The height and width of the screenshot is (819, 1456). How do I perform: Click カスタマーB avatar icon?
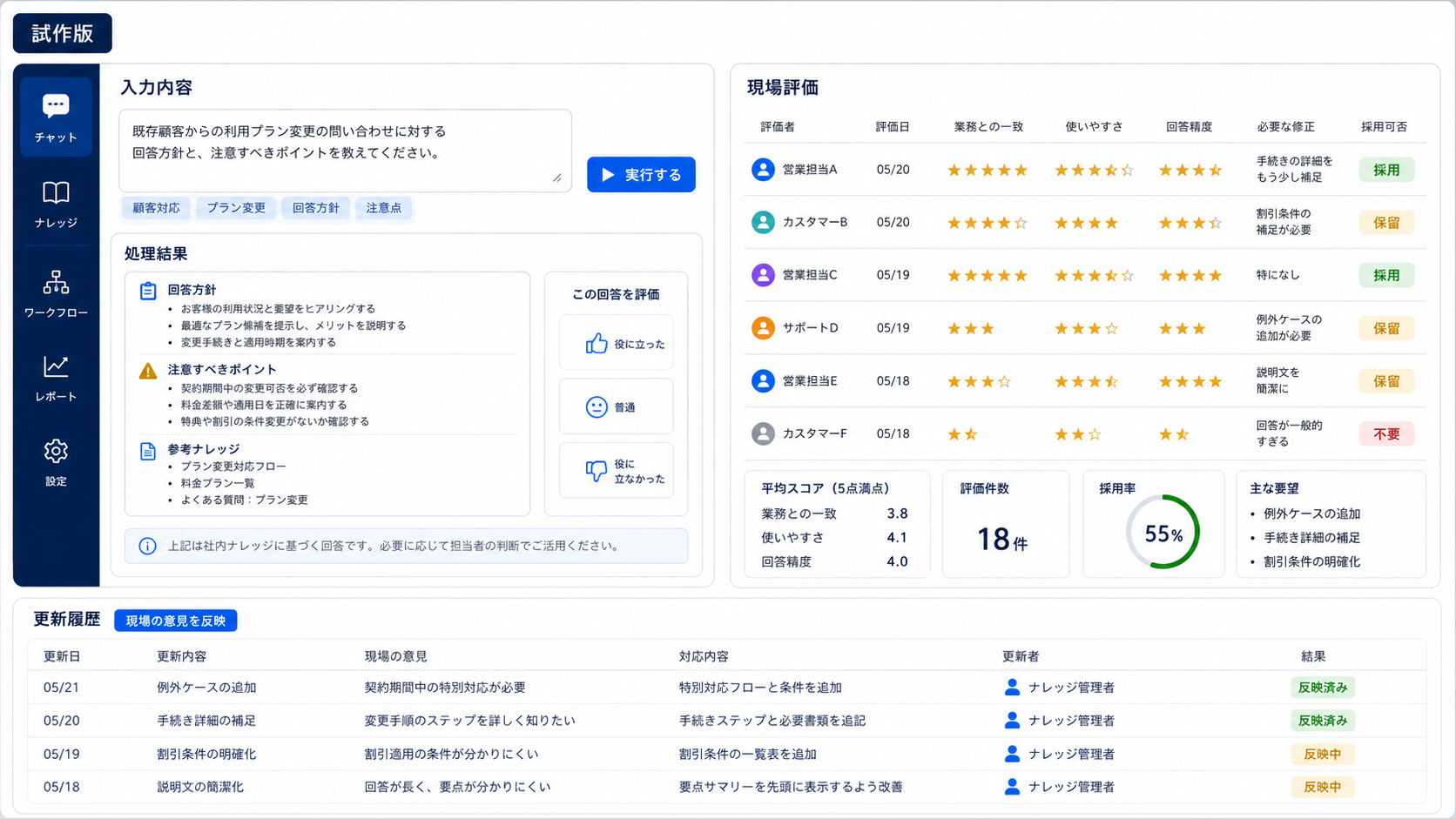[763, 222]
